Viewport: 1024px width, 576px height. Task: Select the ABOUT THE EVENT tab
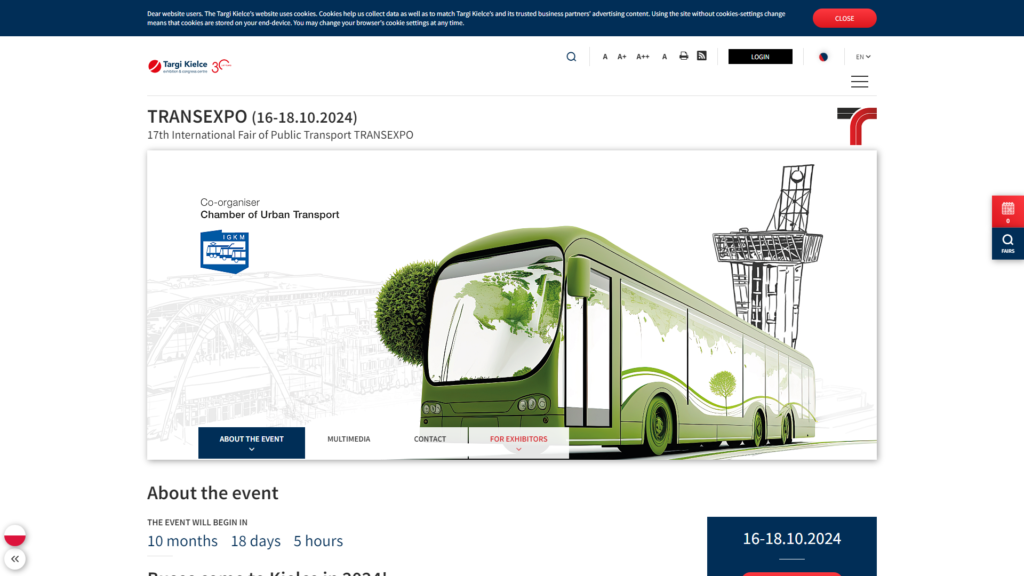251,443
